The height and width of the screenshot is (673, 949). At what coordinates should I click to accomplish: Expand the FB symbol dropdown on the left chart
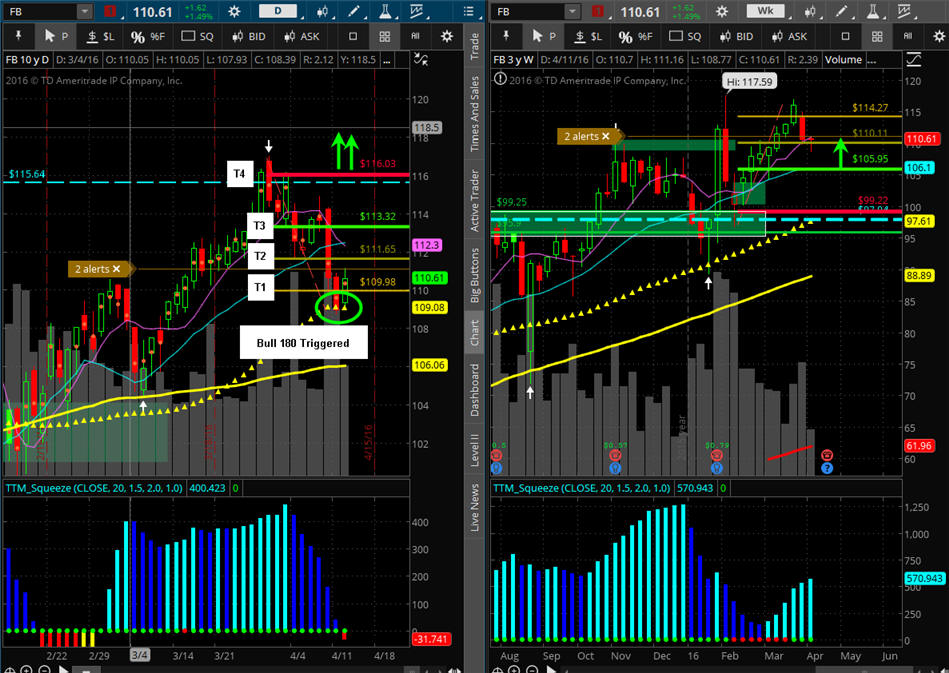pos(84,12)
